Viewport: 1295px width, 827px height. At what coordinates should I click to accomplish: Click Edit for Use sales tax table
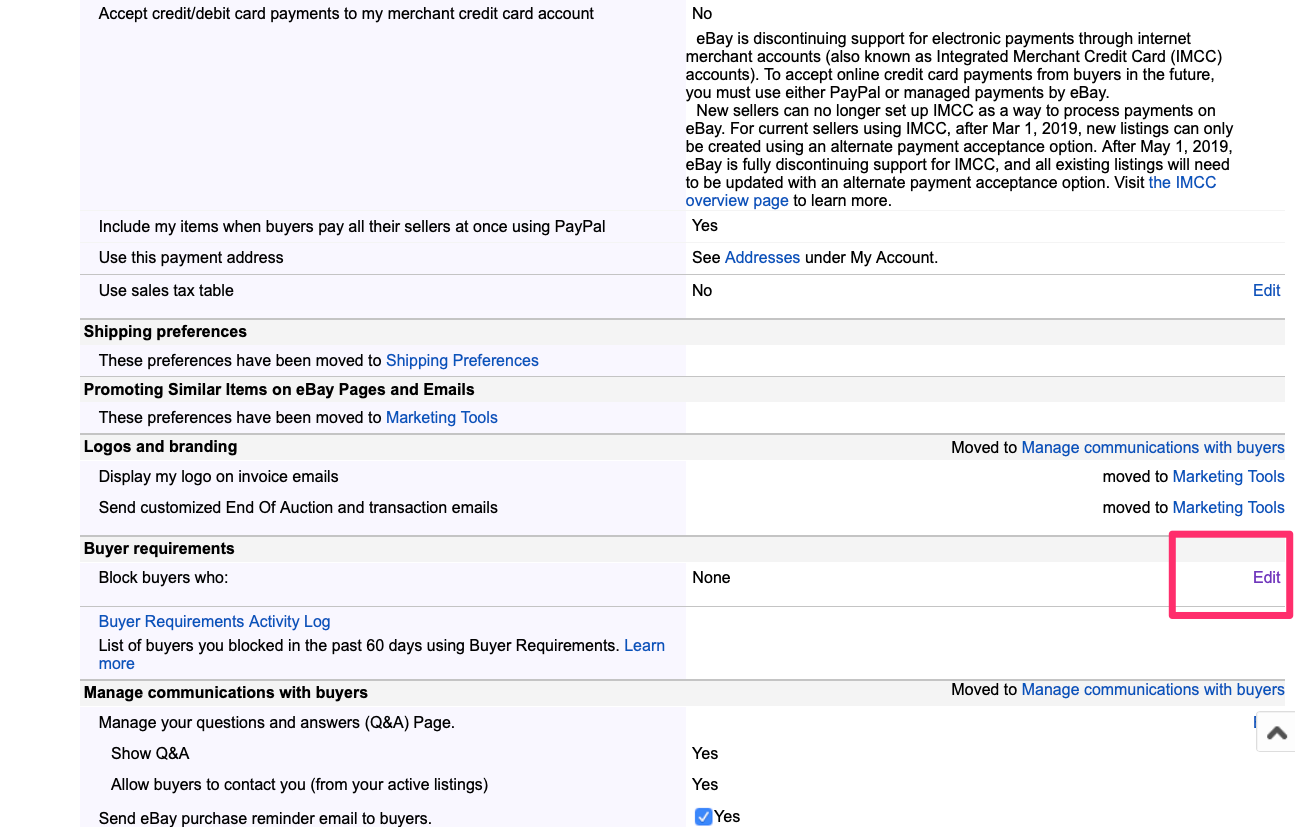click(x=1266, y=290)
